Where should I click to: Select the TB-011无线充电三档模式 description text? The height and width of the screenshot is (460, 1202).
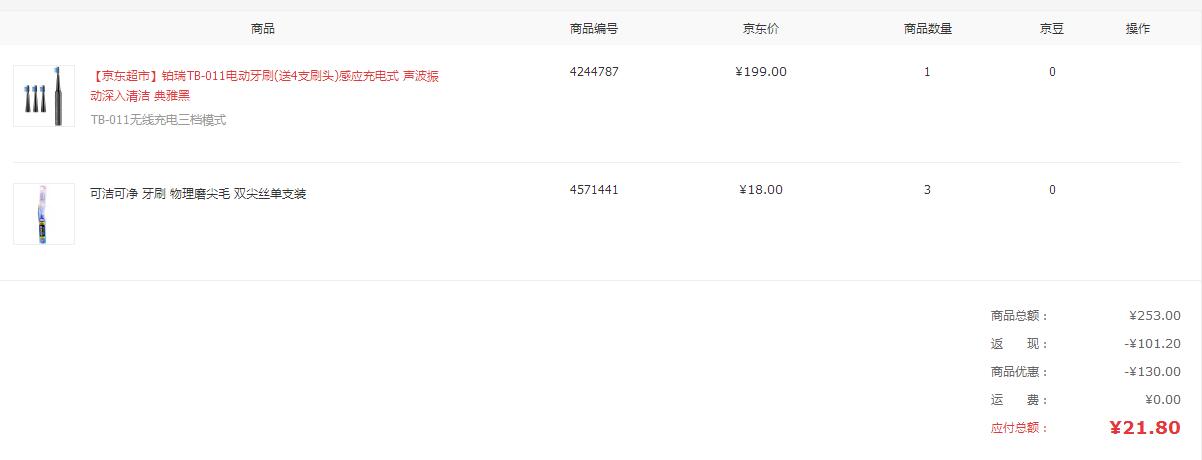pyautogui.click(x=158, y=120)
